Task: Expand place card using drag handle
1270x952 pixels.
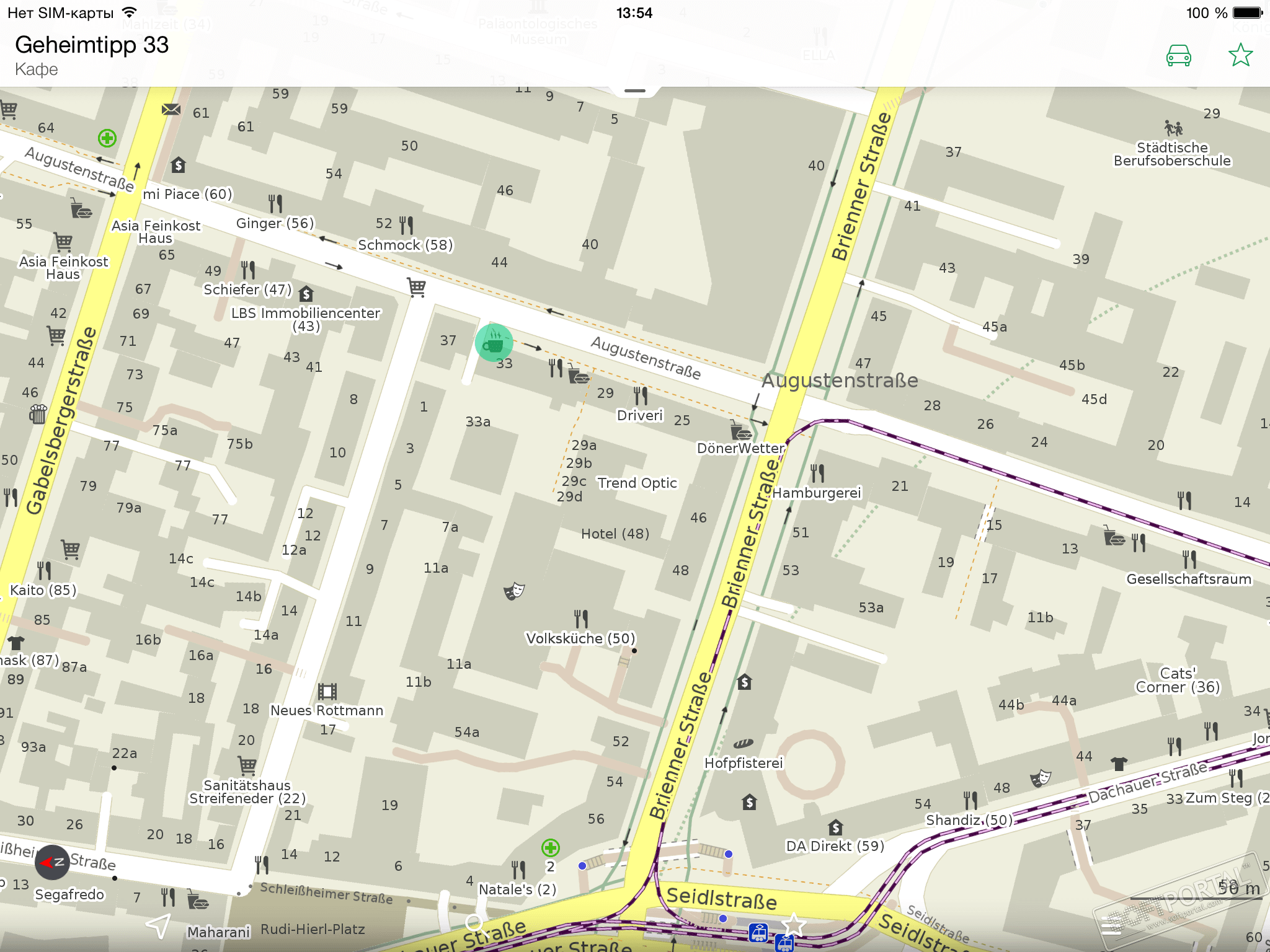Action: (634, 91)
